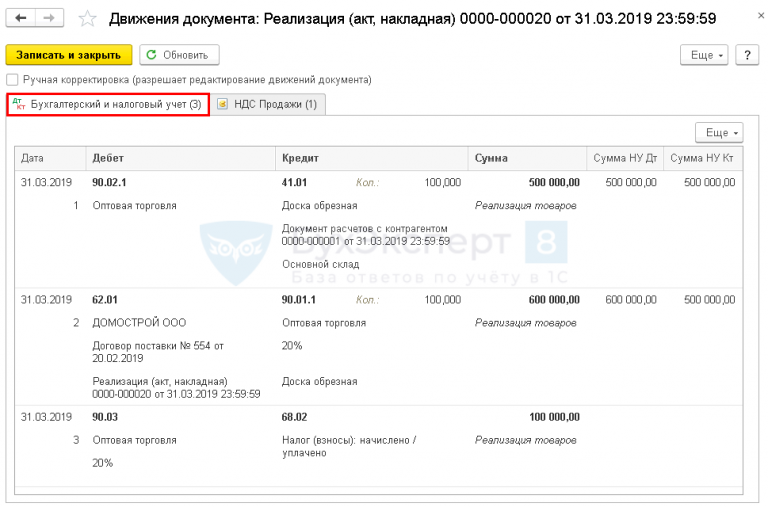Image resolution: width=768 pixels, height=507 pixels.
Task: Click the Сумма НУ Дт column header
Action: pyautogui.click(x=625, y=158)
